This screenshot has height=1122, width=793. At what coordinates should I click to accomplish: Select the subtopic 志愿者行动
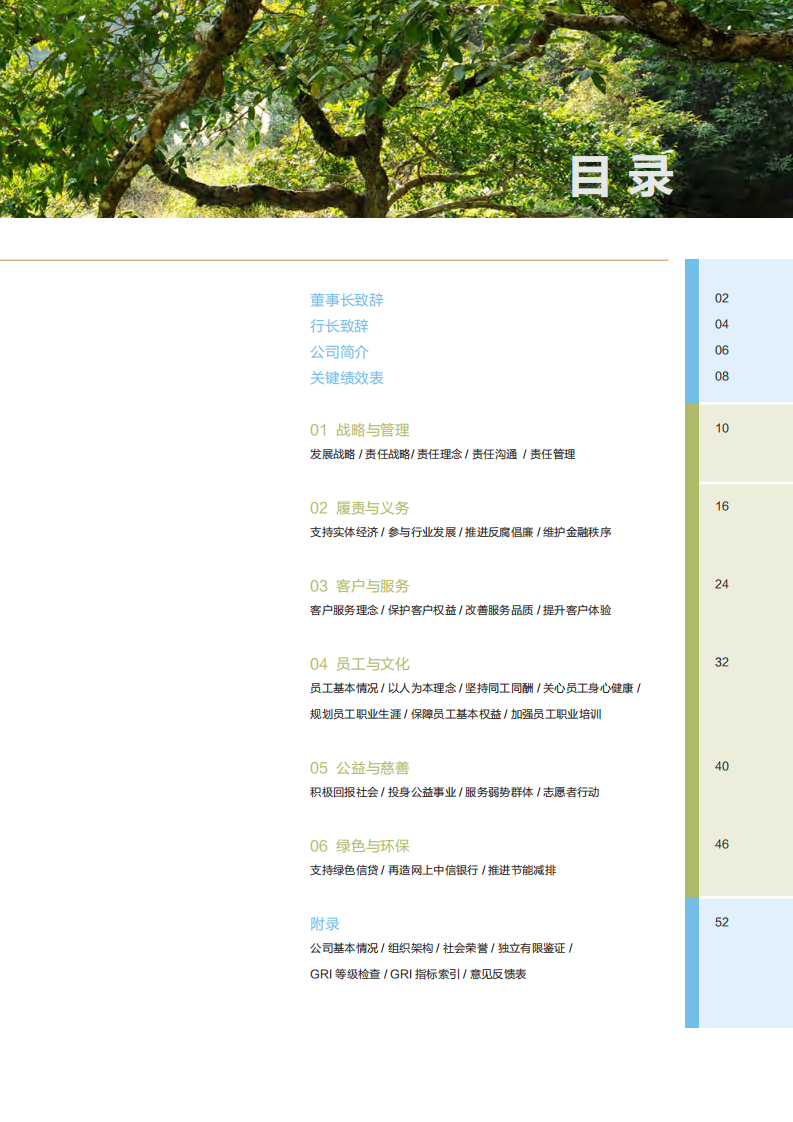pyautogui.click(x=571, y=792)
